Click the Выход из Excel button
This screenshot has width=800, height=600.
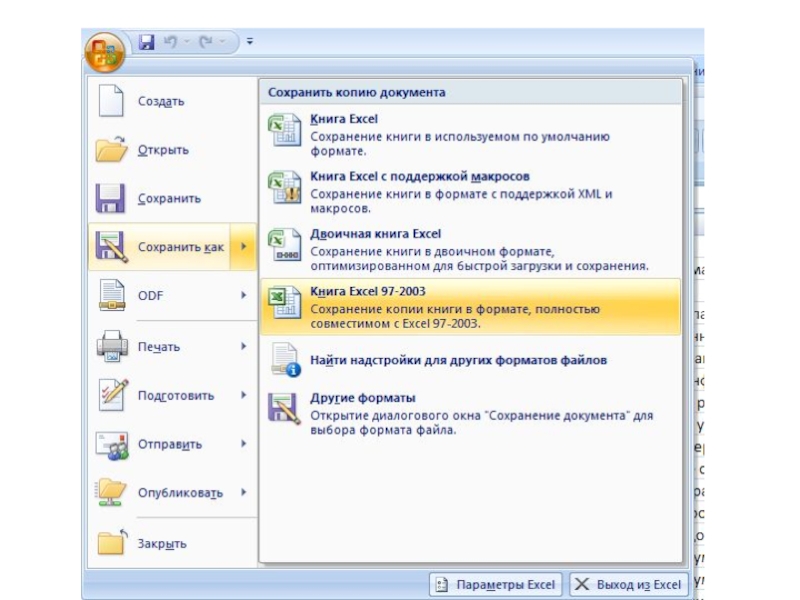pyautogui.click(x=629, y=585)
